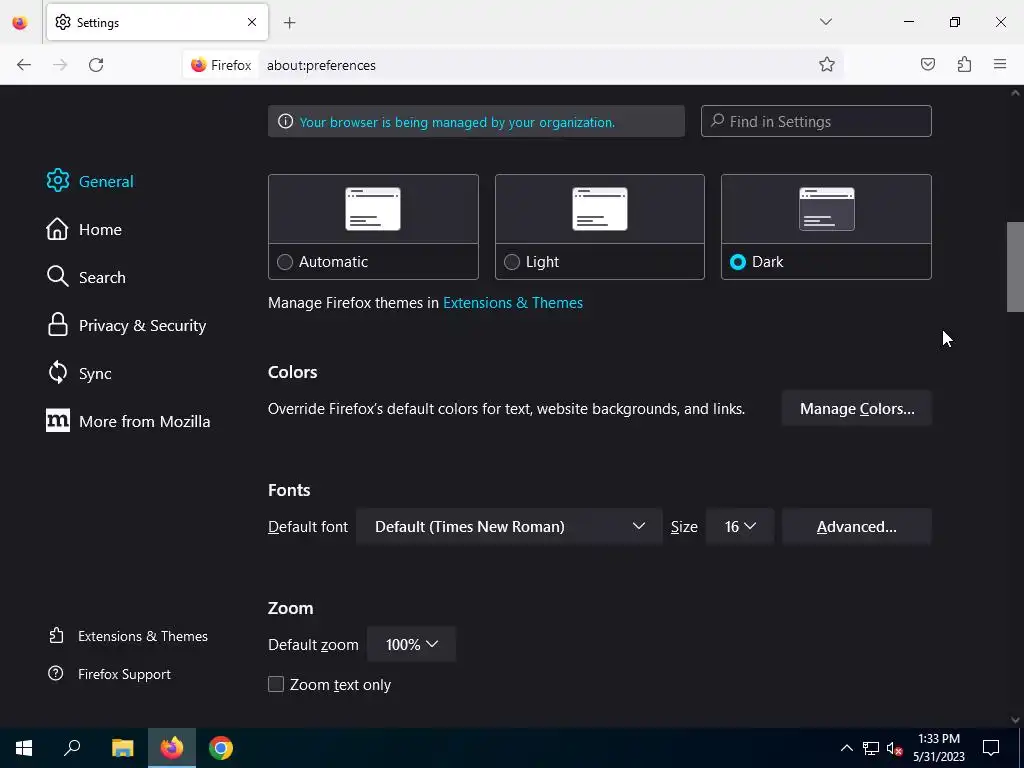
Task: Show hidden system tray icons
Action: (846, 748)
